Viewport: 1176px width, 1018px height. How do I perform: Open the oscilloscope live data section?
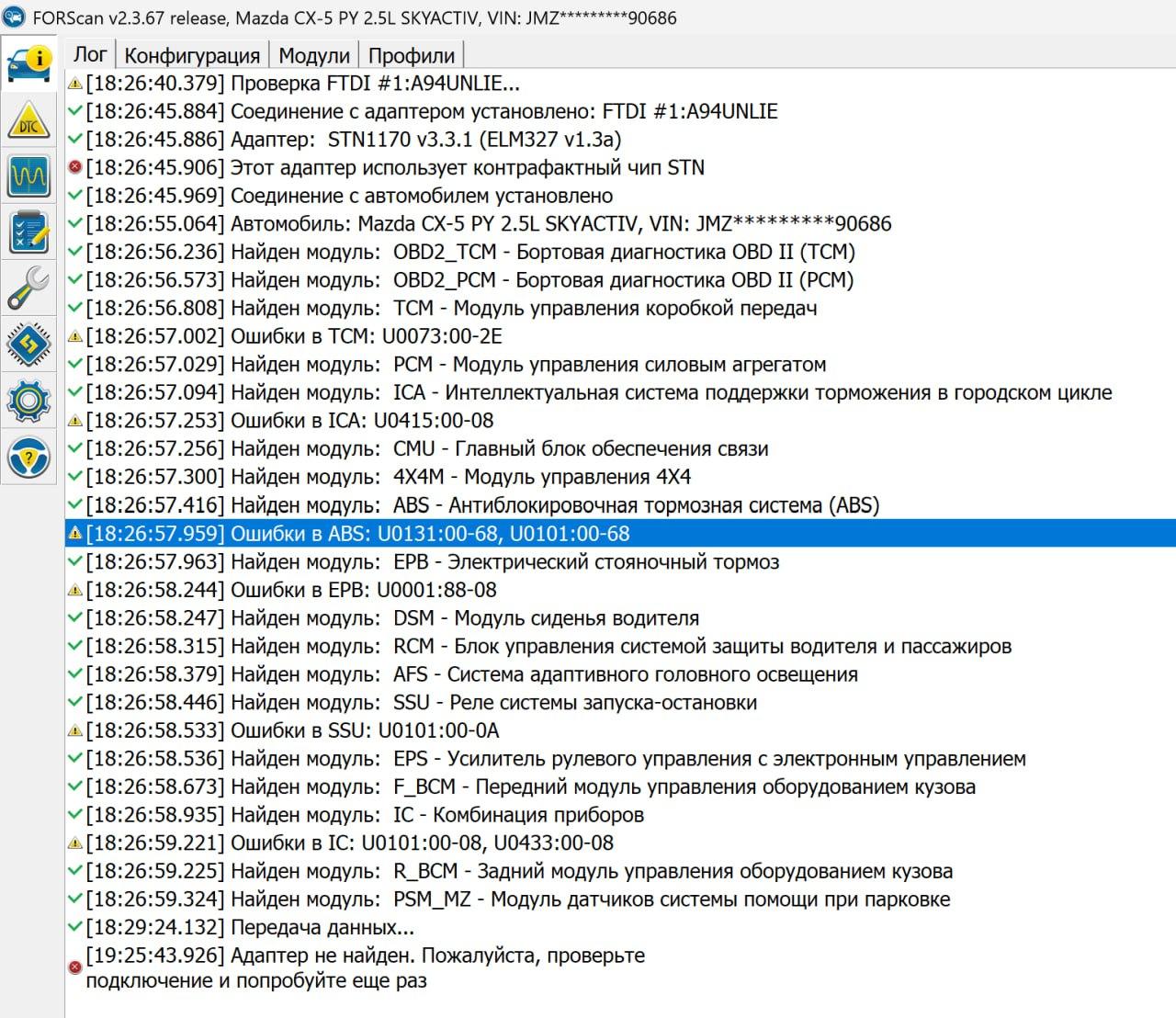pyautogui.click(x=28, y=176)
